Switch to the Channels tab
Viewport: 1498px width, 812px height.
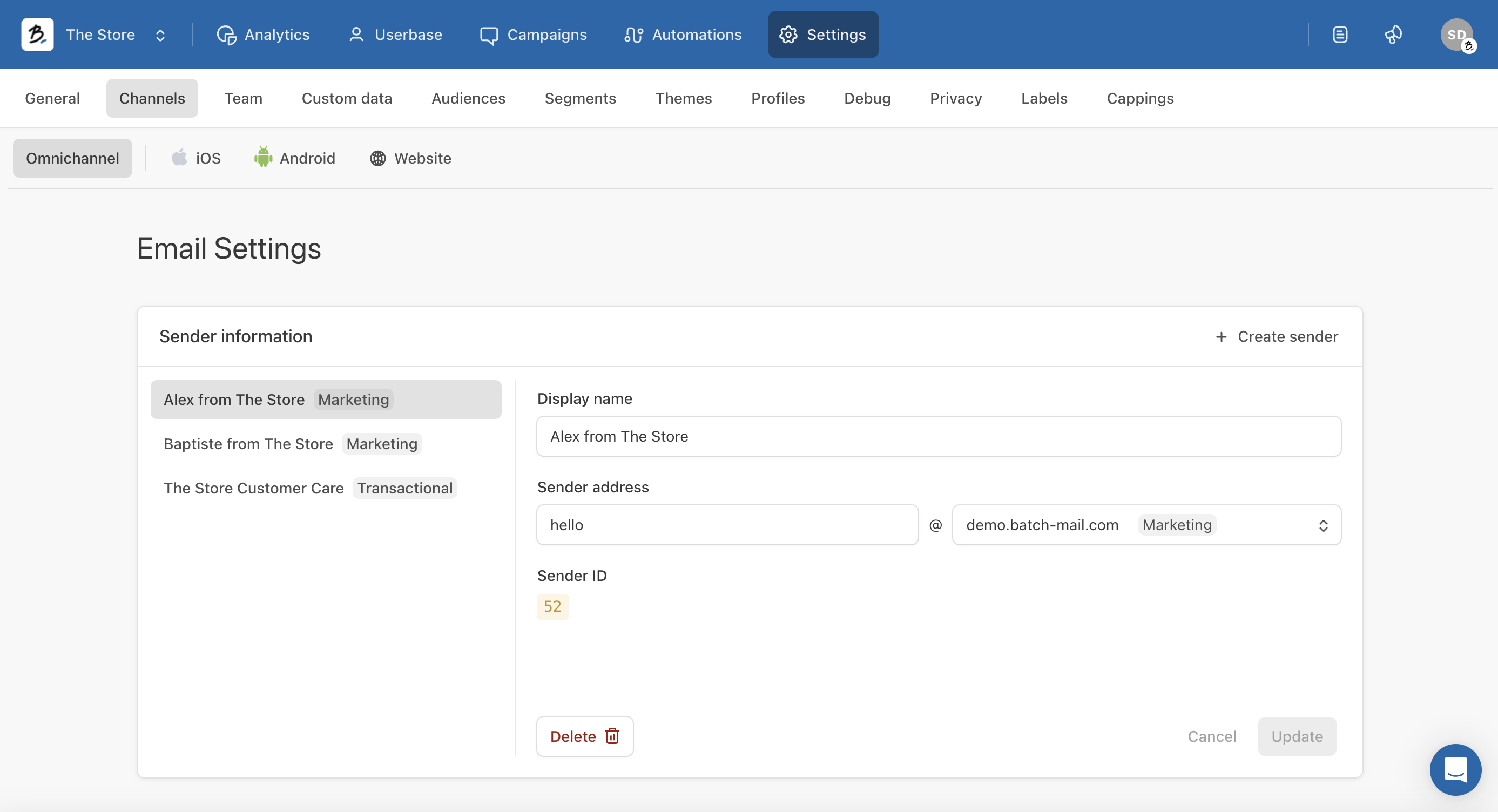(152, 98)
